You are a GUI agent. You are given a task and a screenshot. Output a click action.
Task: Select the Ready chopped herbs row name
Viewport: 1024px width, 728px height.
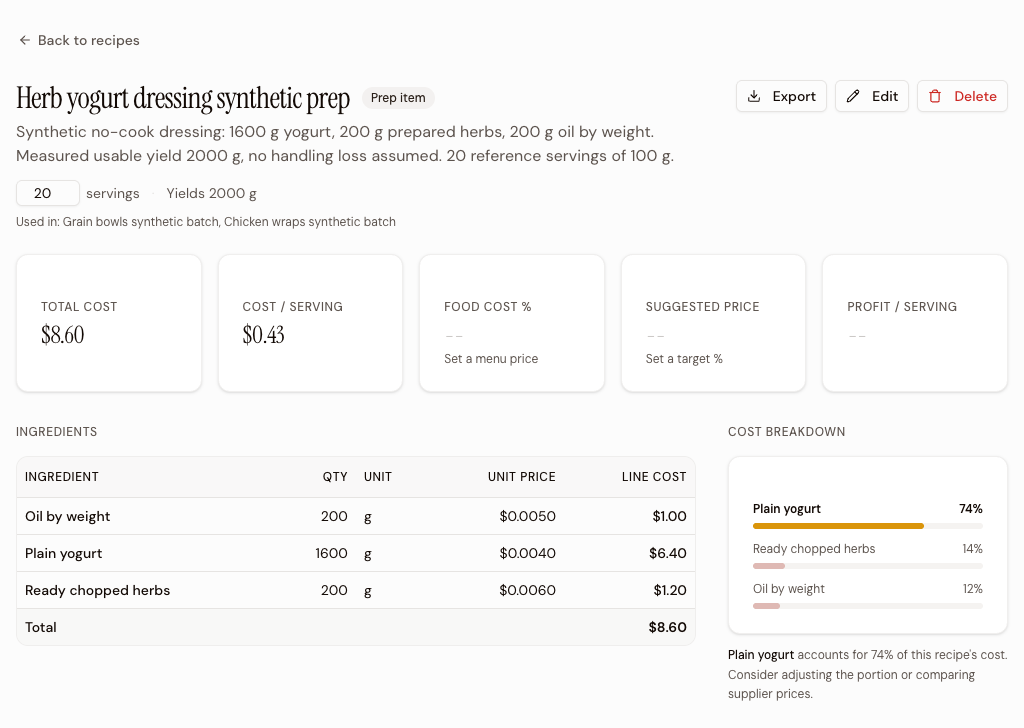click(97, 590)
